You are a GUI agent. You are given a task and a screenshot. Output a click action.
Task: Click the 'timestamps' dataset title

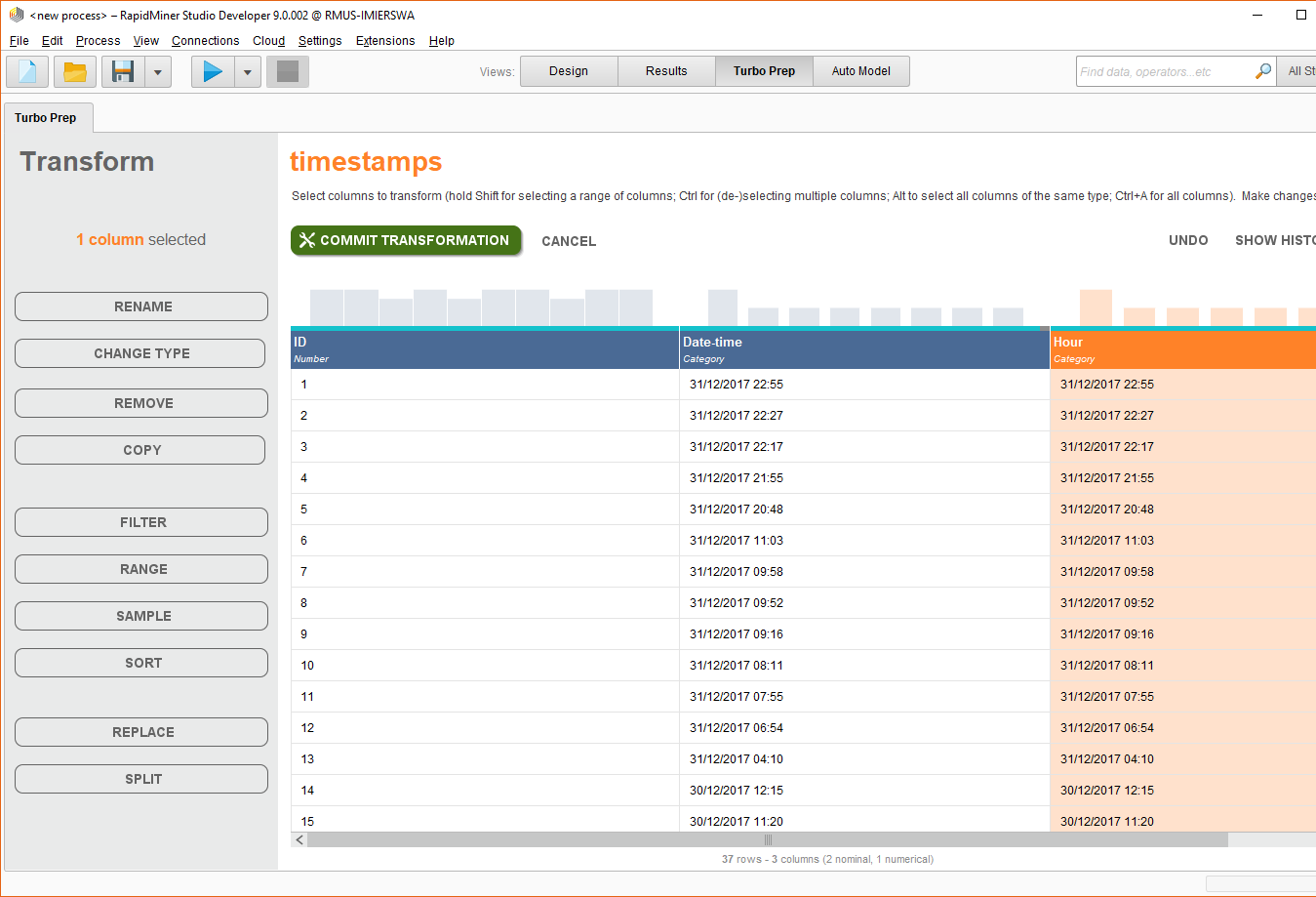coord(366,162)
